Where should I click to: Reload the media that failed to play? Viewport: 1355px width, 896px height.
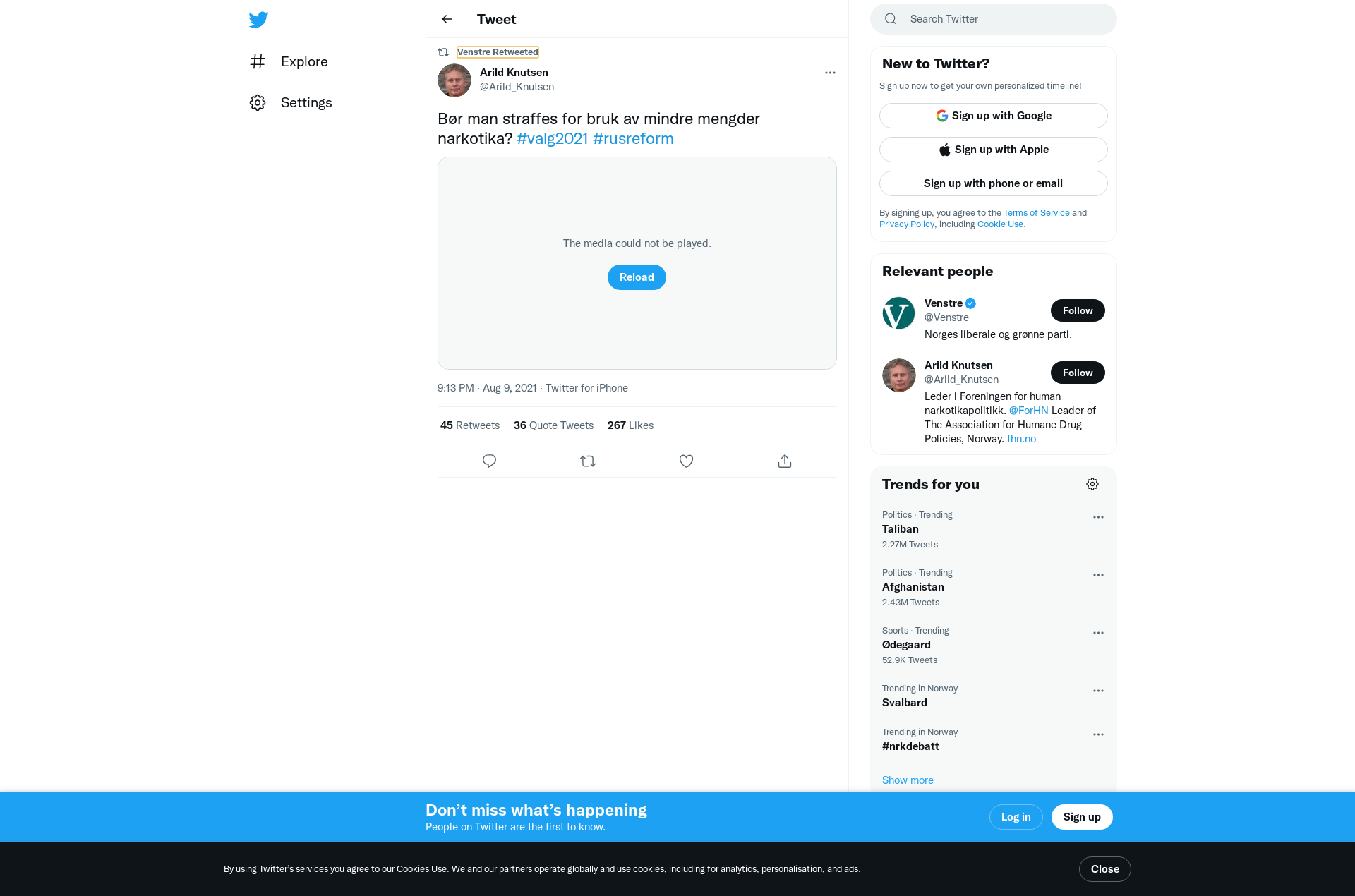pyautogui.click(x=637, y=277)
